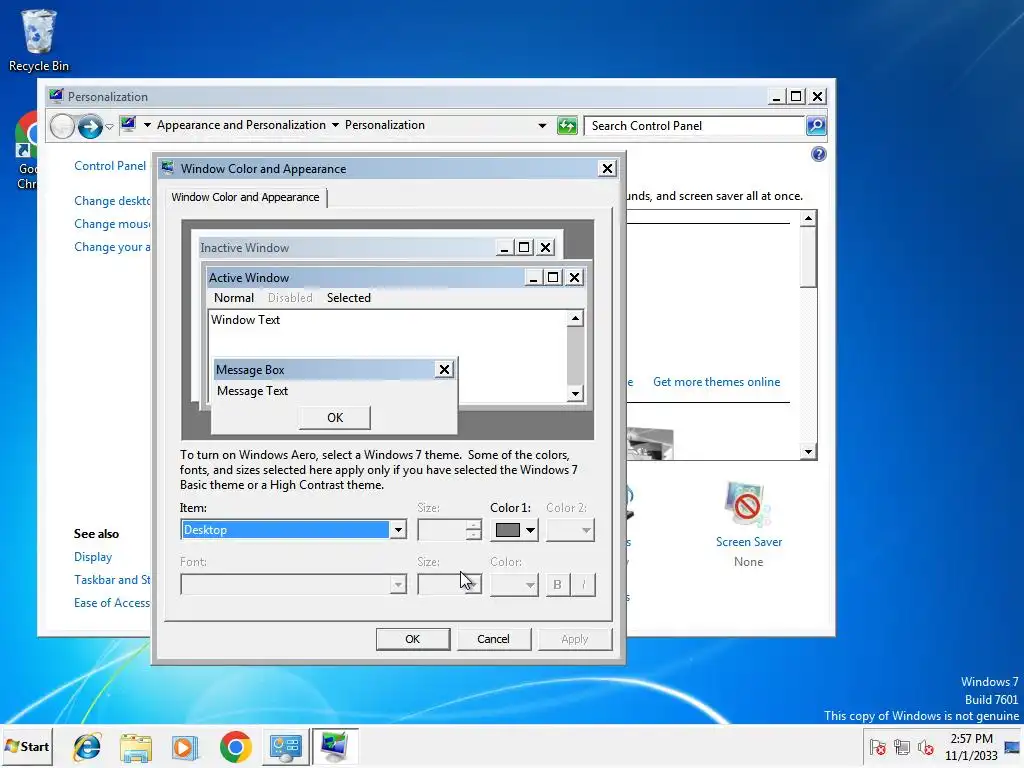Open Windows Explorer folder on taskbar

coord(136,746)
